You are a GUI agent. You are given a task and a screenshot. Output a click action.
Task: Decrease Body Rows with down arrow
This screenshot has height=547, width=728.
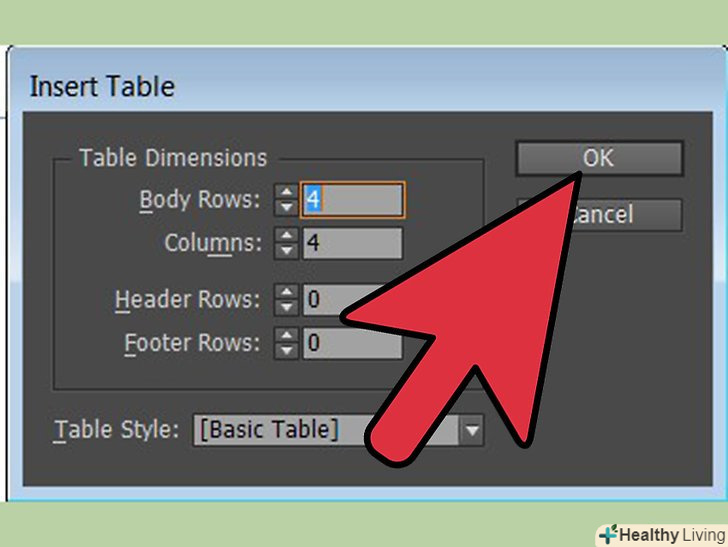pyautogui.click(x=286, y=207)
